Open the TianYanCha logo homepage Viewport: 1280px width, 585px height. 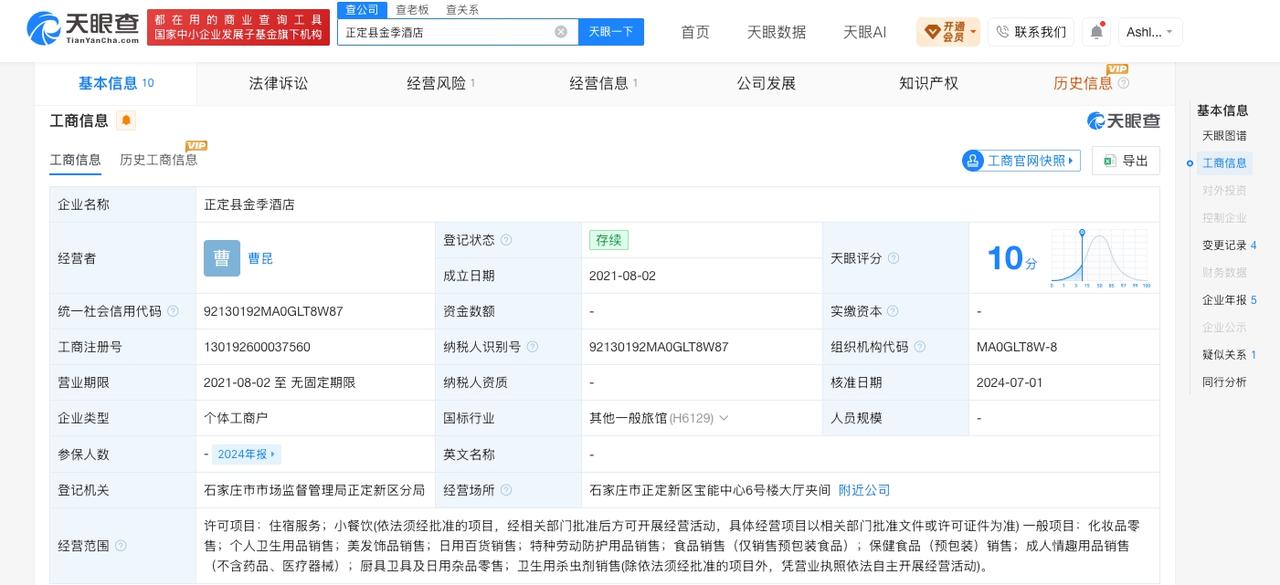tap(82, 28)
